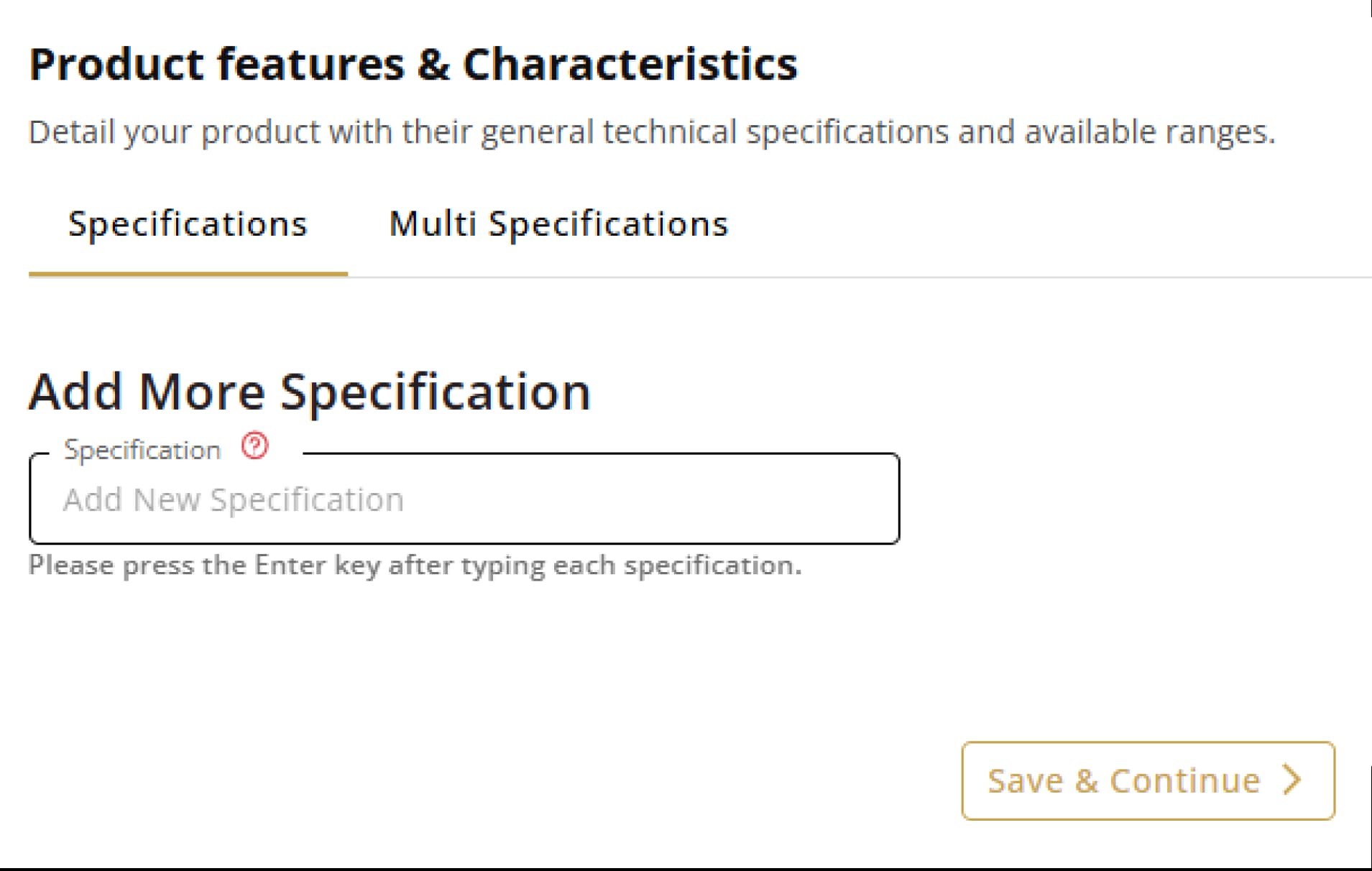Screen dimensions: 1372x871
Task: Click the word 'Characteristics' in the page title
Action: tap(630, 64)
